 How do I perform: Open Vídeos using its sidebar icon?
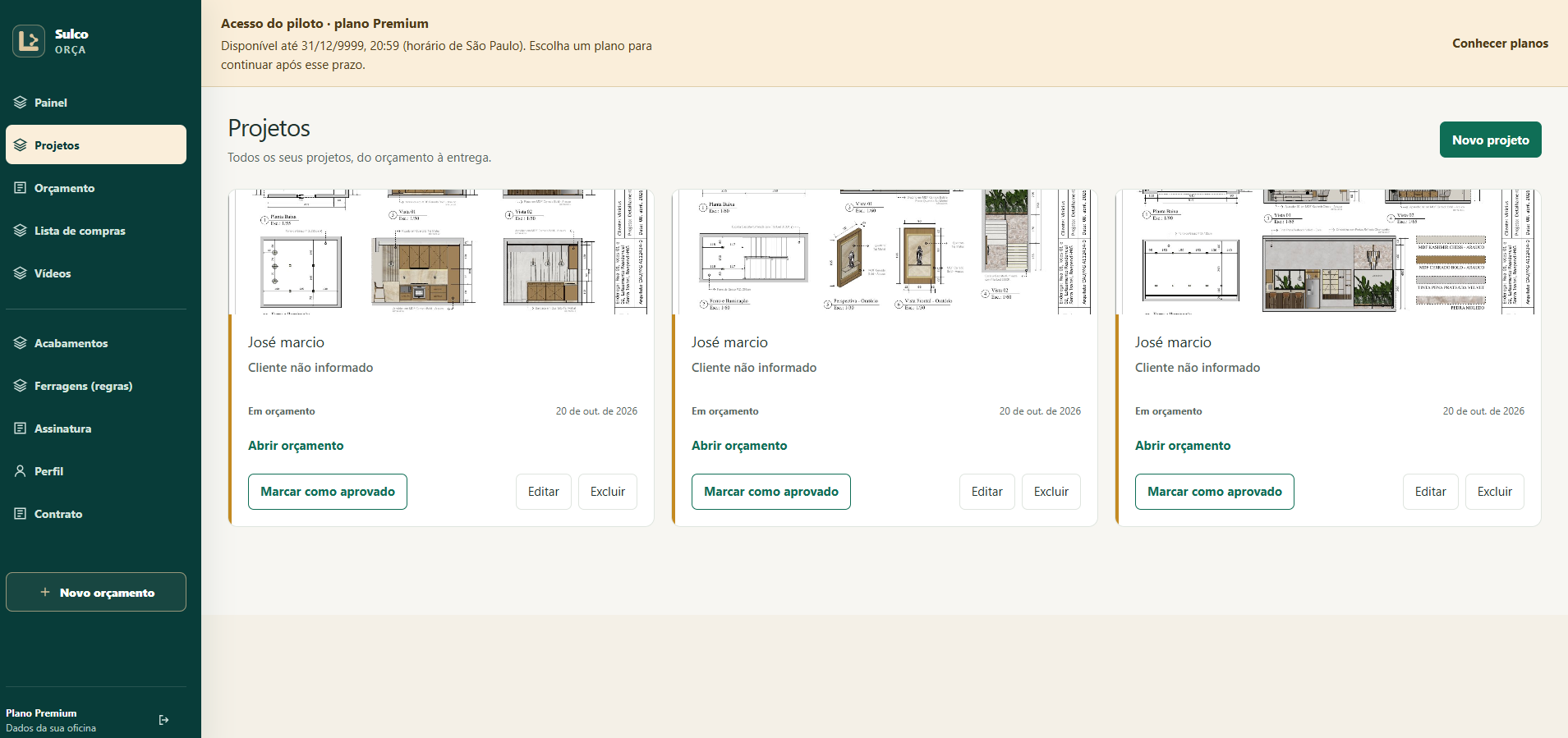coord(21,273)
